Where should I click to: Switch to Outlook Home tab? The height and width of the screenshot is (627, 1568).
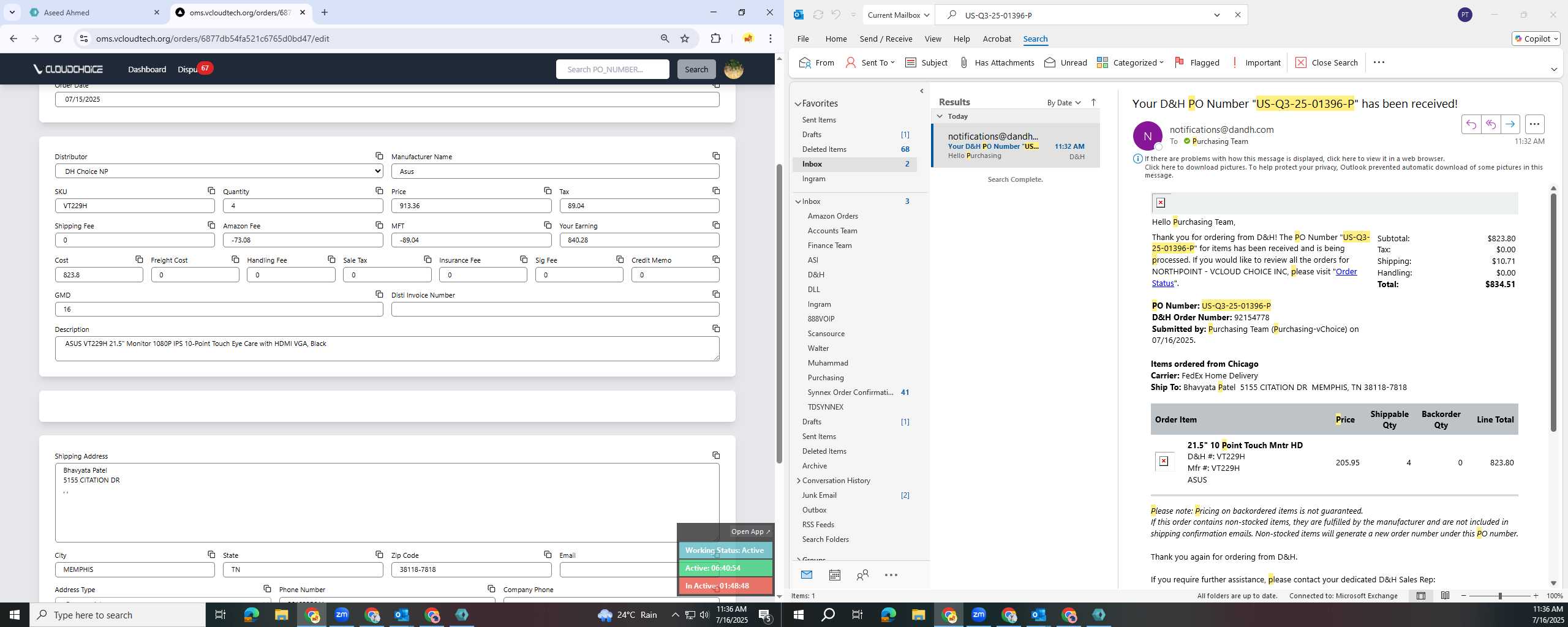[x=836, y=39]
